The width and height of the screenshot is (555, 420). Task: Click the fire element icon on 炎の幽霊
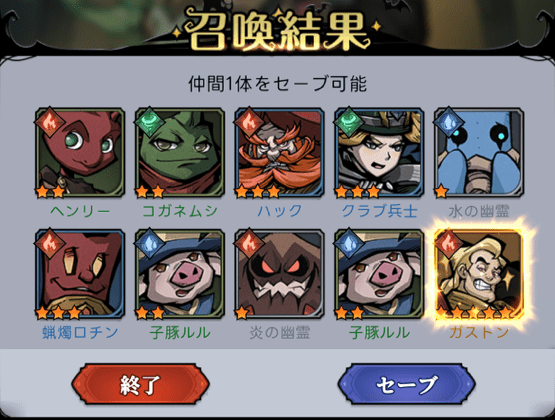250,244
